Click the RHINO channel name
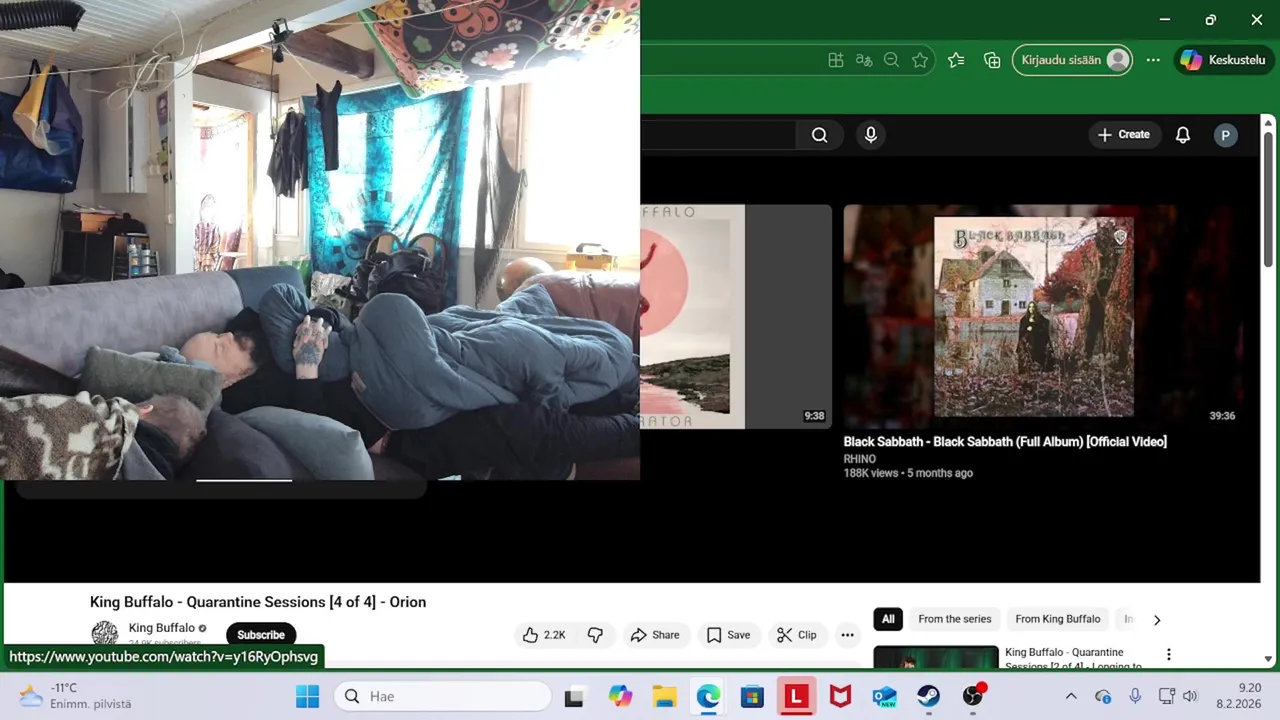 [x=860, y=459]
